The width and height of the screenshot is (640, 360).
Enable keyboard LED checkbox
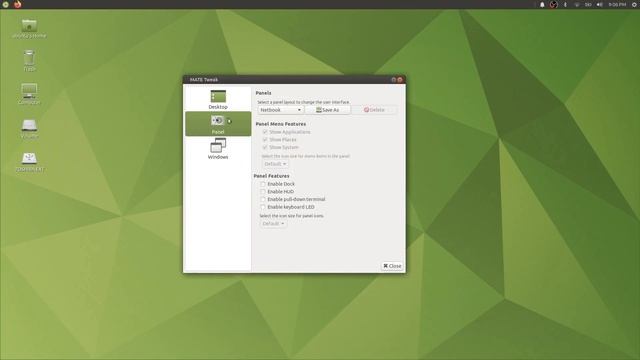pyautogui.click(x=263, y=207)
